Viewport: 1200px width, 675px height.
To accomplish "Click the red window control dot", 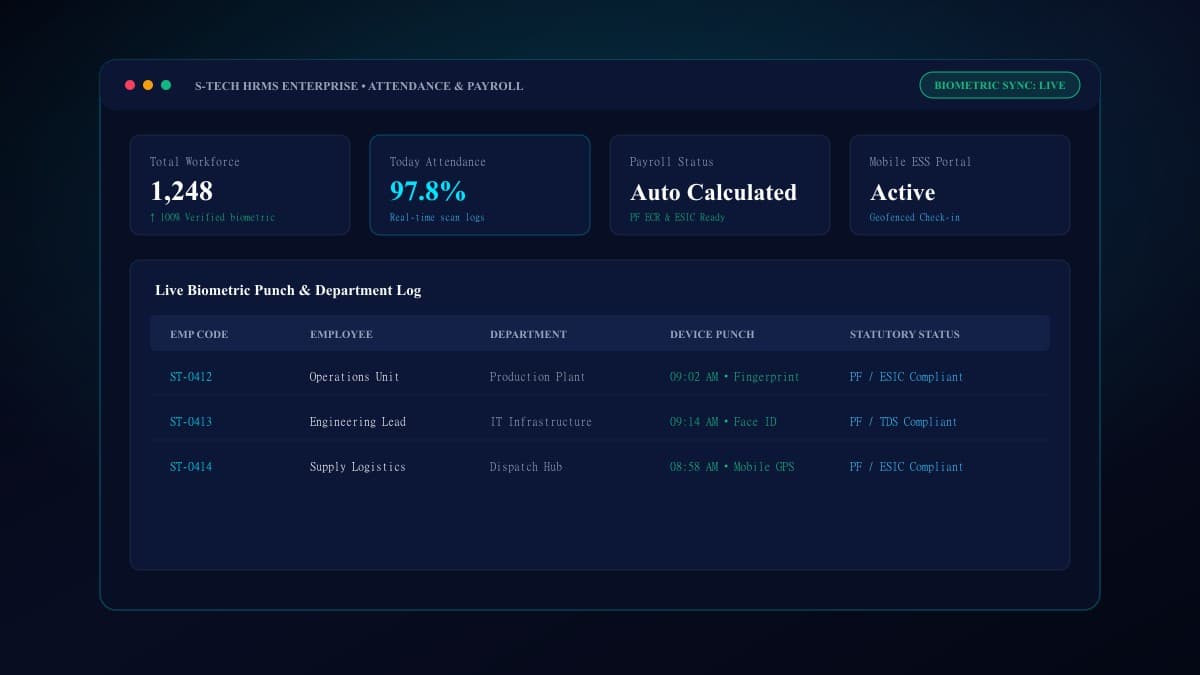I will (x=130, y=85).
